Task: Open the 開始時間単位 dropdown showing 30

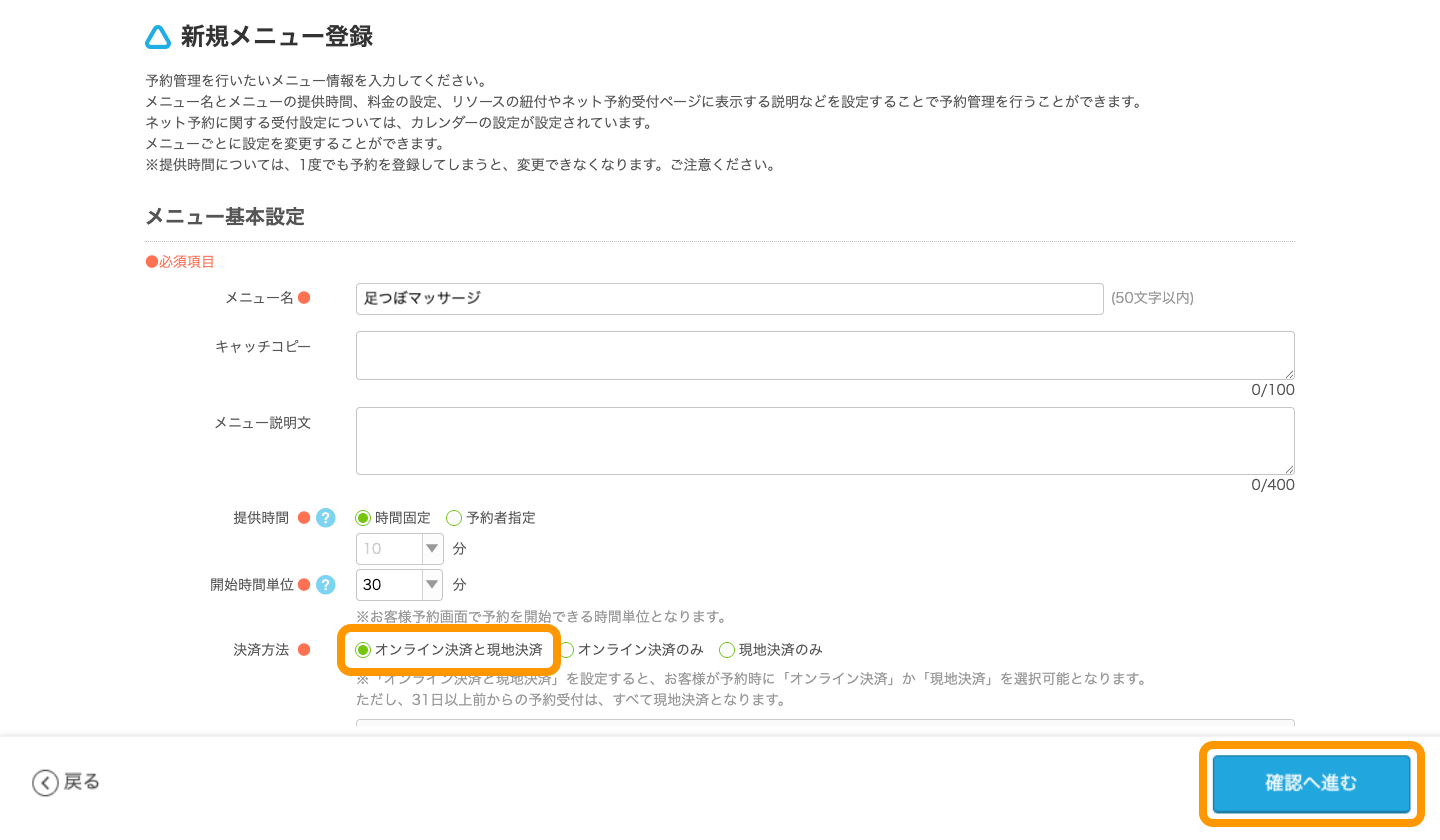Action: pos(399,585)
